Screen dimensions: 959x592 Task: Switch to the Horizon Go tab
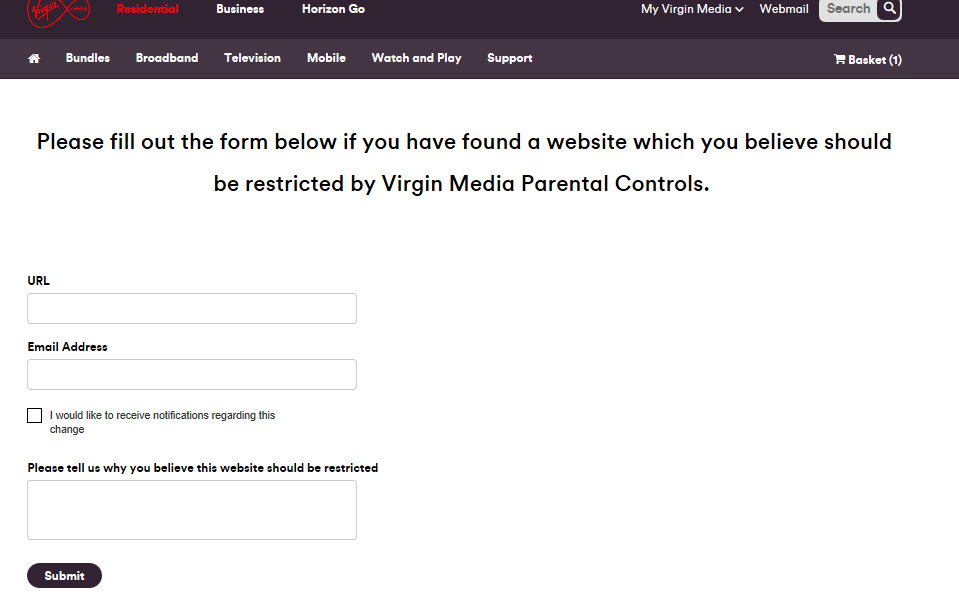pyautogui.click(x=333, y=9)
